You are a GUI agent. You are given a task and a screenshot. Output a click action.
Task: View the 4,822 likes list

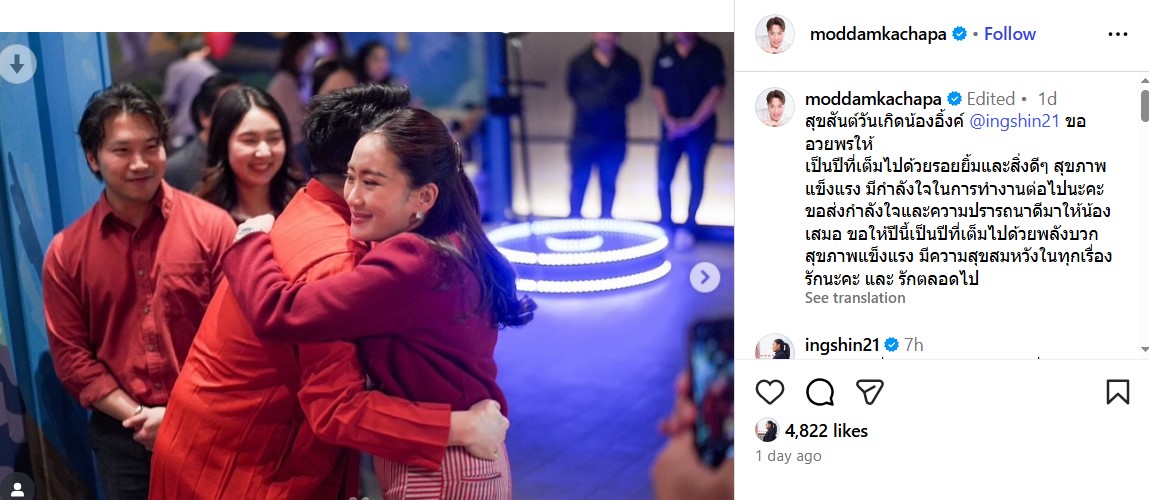click(x=826, y=431)
